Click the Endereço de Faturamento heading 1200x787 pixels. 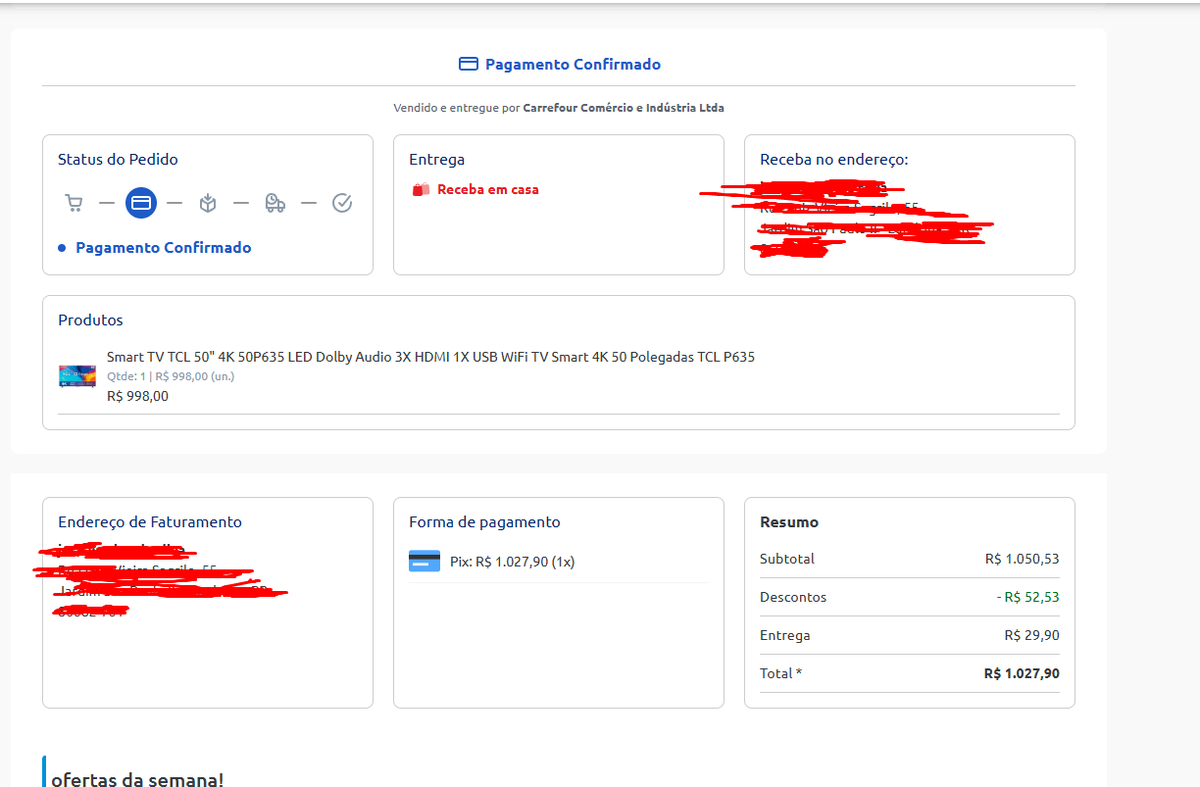pos(150,522)
